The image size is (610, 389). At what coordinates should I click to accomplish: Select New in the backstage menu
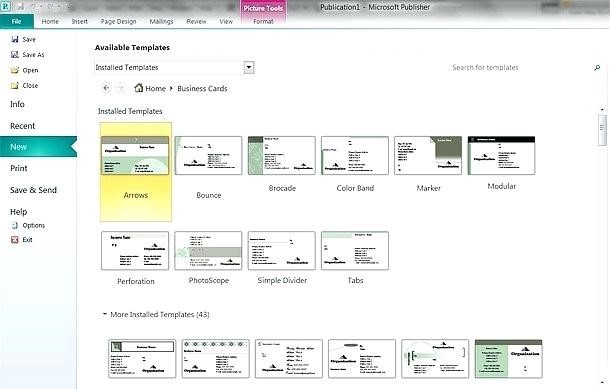pos(38,147)
